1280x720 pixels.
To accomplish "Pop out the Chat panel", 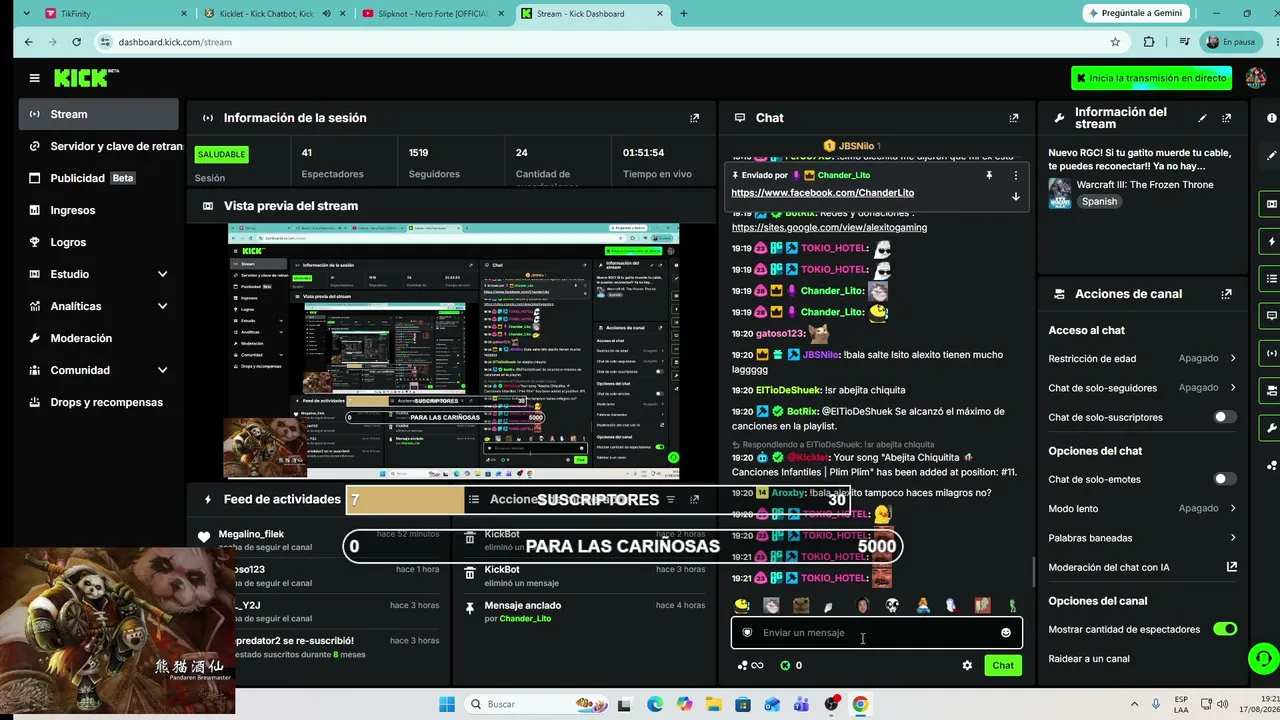I will point(1014,118).
